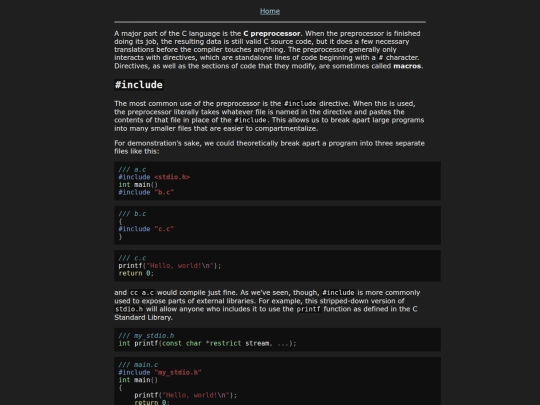Click inline '#' character code in intro

click(381, 58)
